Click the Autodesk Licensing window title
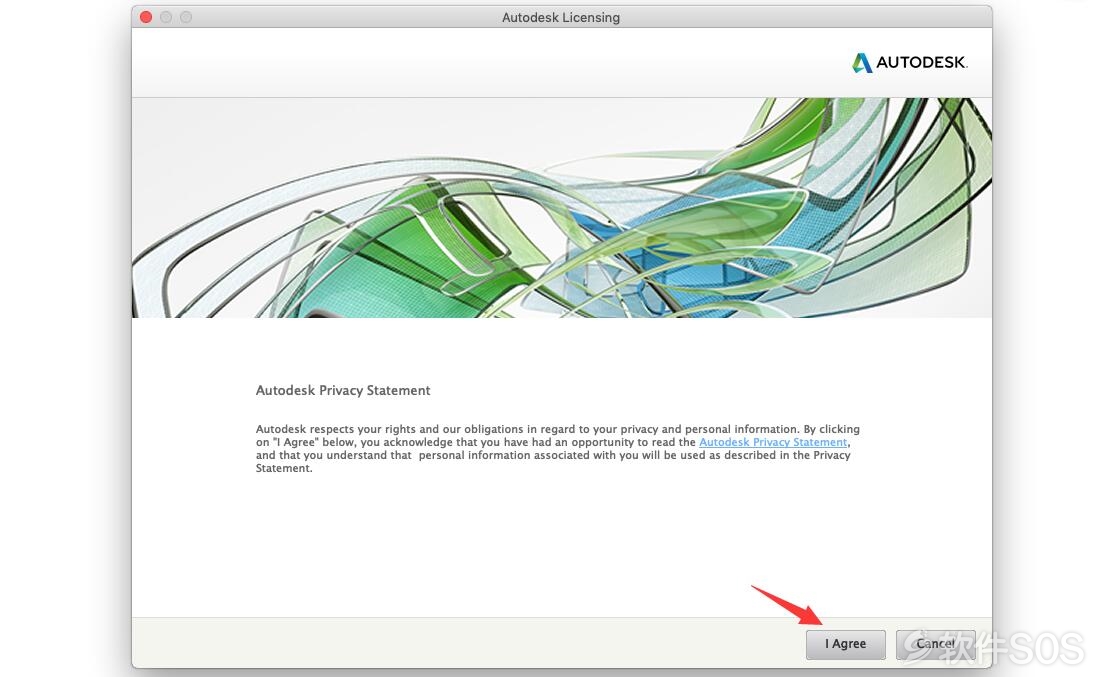This screenshot has width=1101, height=677. point(561,18)
